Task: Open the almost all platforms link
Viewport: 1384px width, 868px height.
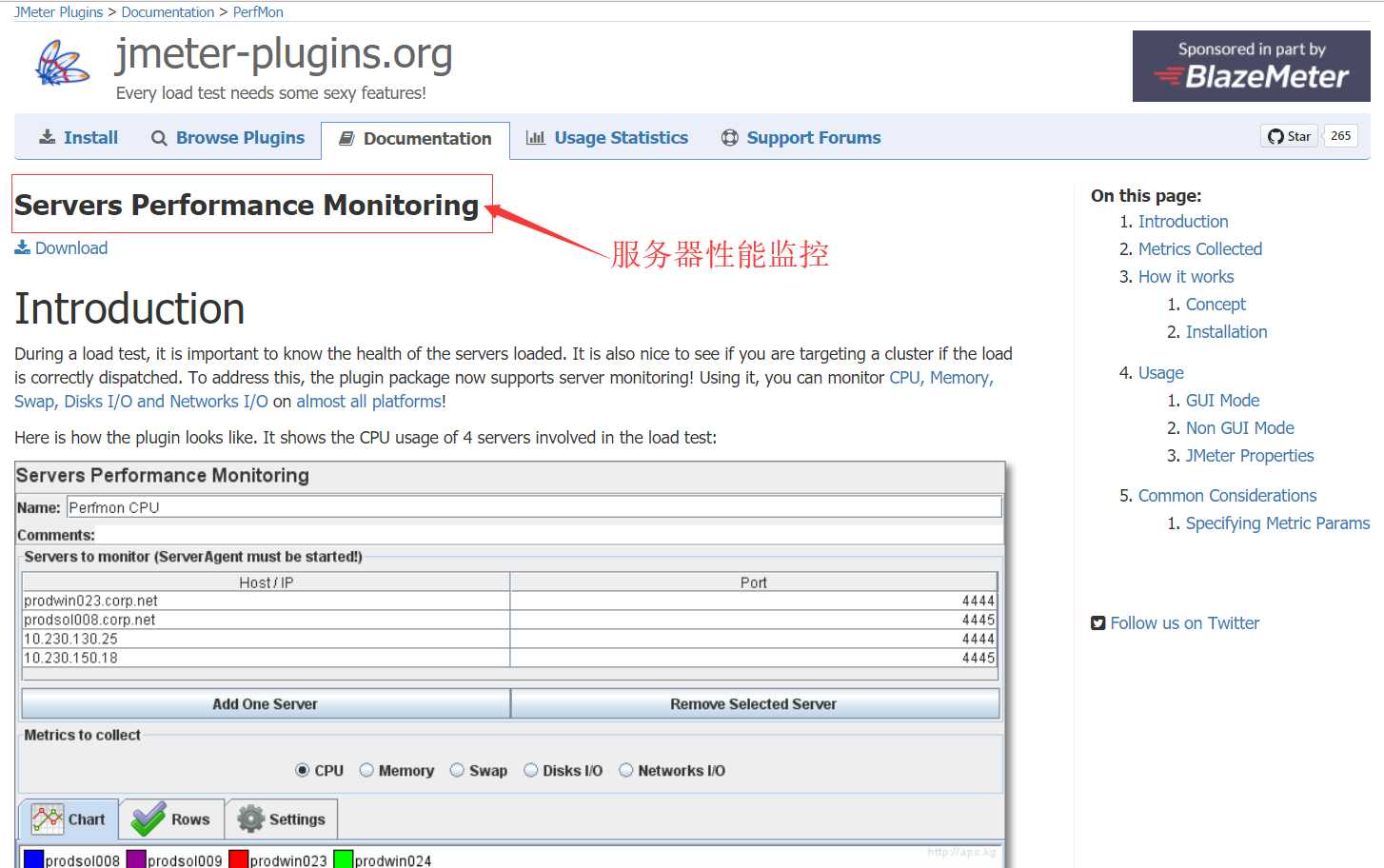Action: [x=368, y=402]
